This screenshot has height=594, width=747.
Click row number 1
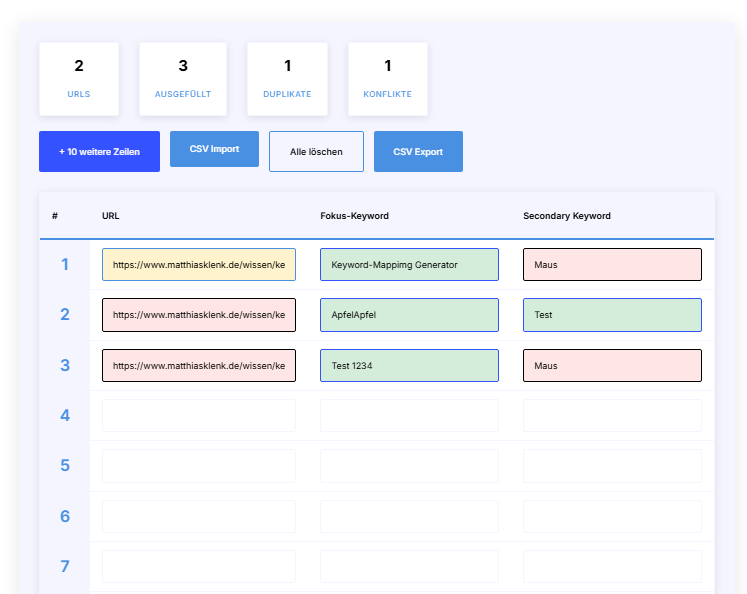click(x=65, y=264)
